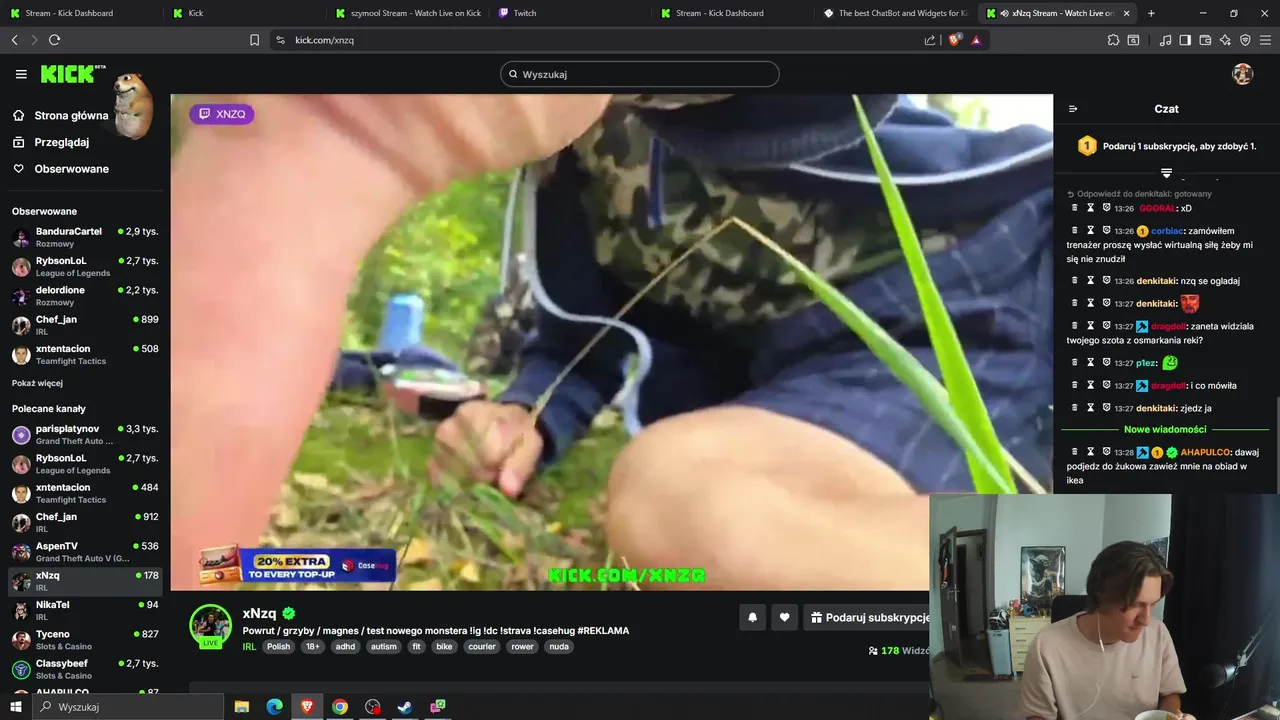Open AspenTV recommended channel

tap(85, 552)
